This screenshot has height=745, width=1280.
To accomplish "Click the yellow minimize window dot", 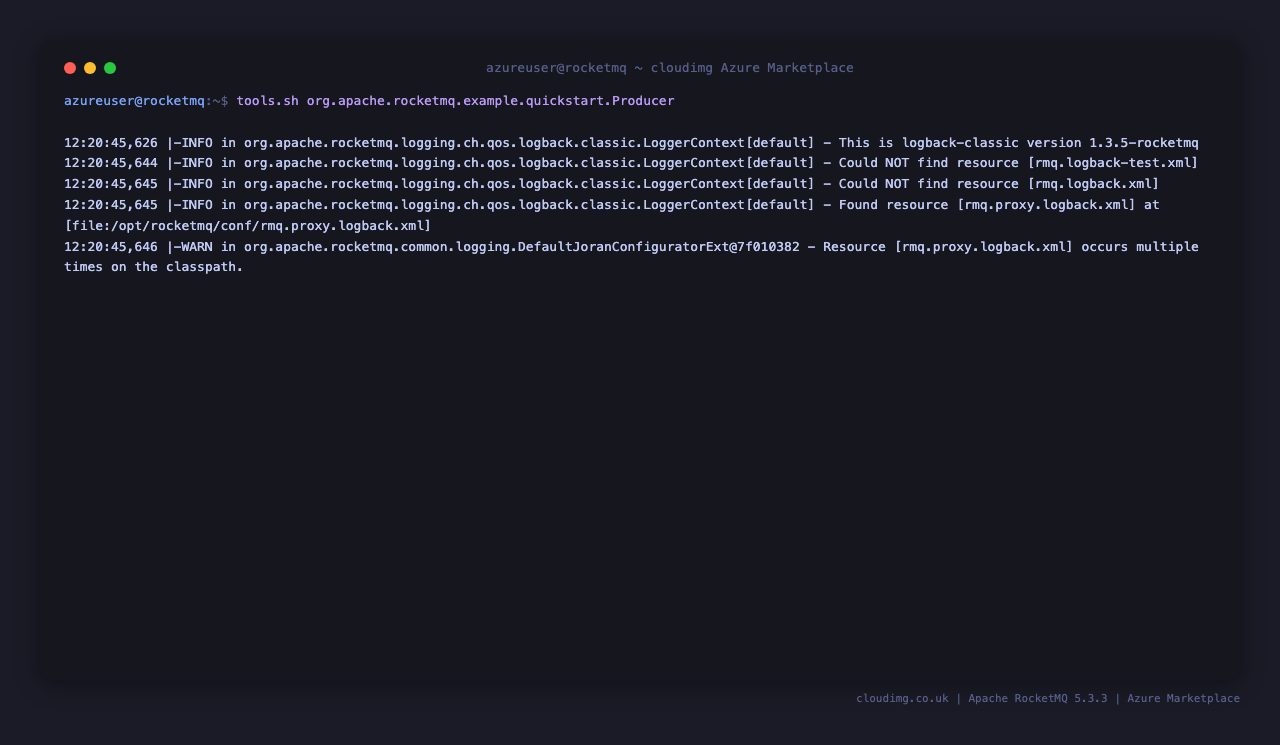I will pyautogui.click(x=90, y=68).
